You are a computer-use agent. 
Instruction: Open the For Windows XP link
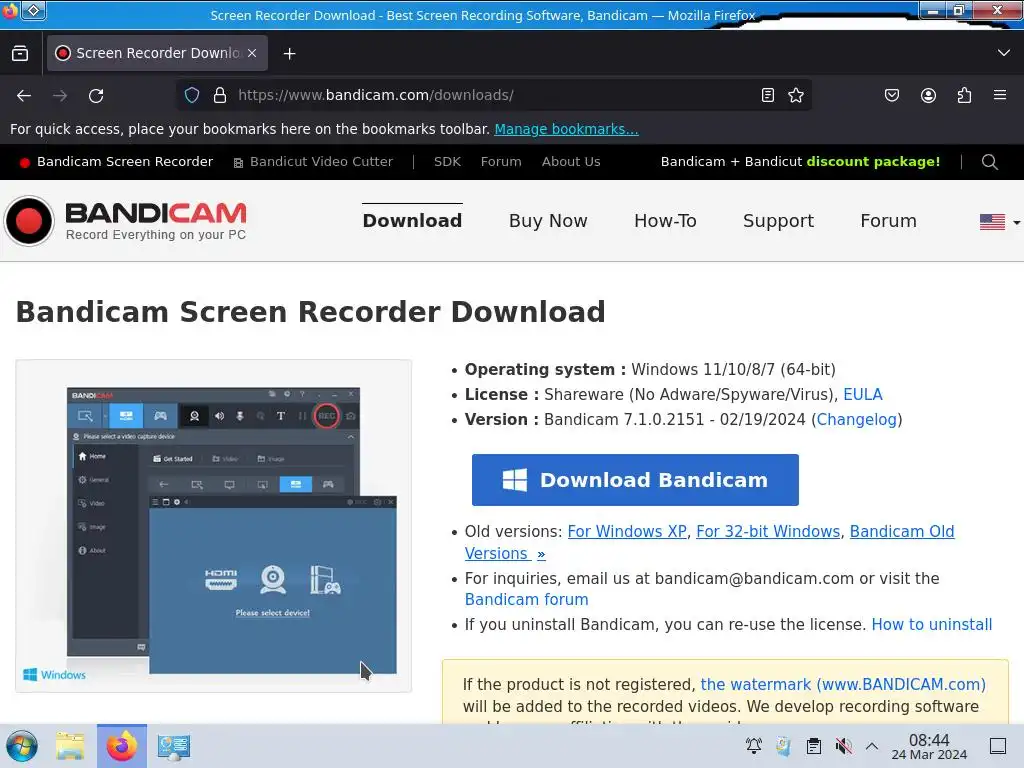[x=627, y=532]
